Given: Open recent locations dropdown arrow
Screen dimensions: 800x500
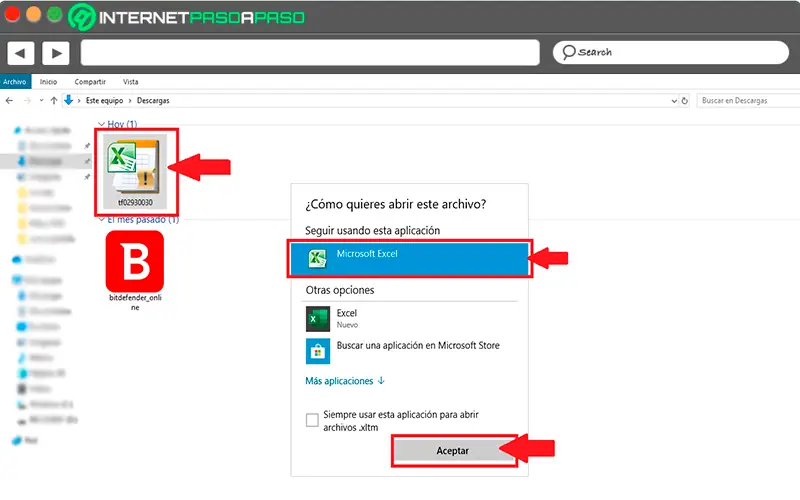Looking at the screenshot, I should click(x=41, y=101).
